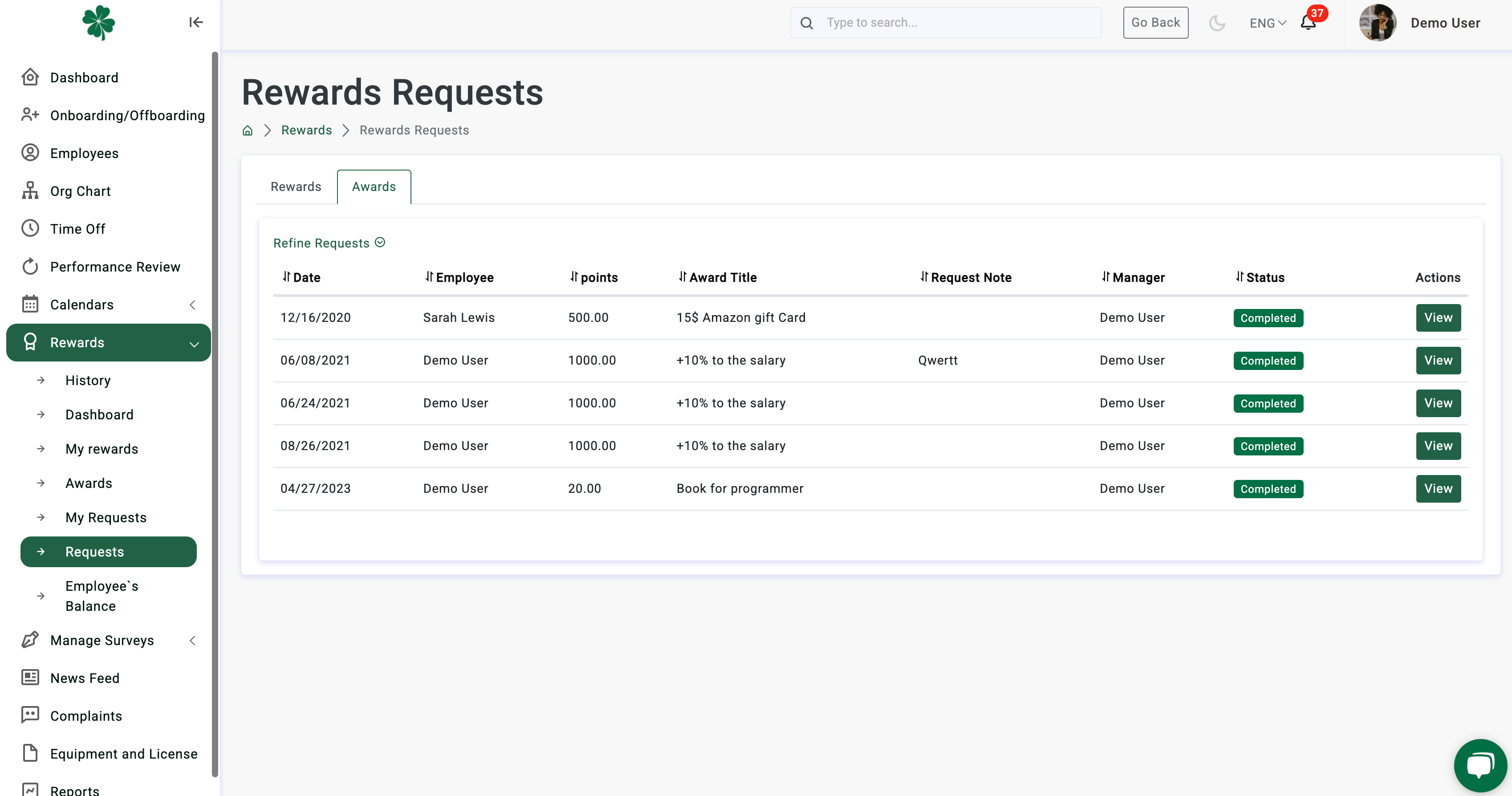Open the News Feed page
This screenshot has height=796, width=1512.
(85, 678)
